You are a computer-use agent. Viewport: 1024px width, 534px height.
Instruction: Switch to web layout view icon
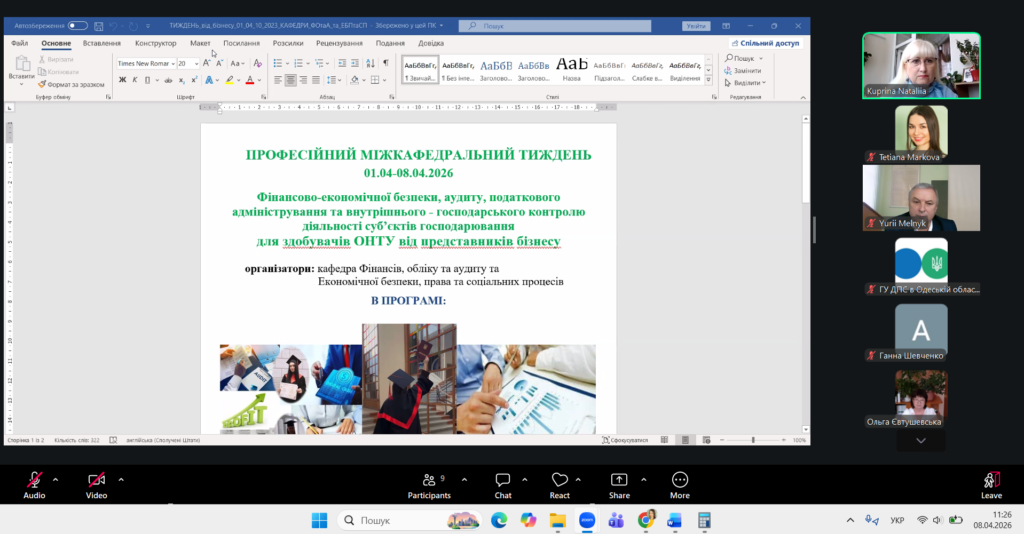[x=706, y=440]
